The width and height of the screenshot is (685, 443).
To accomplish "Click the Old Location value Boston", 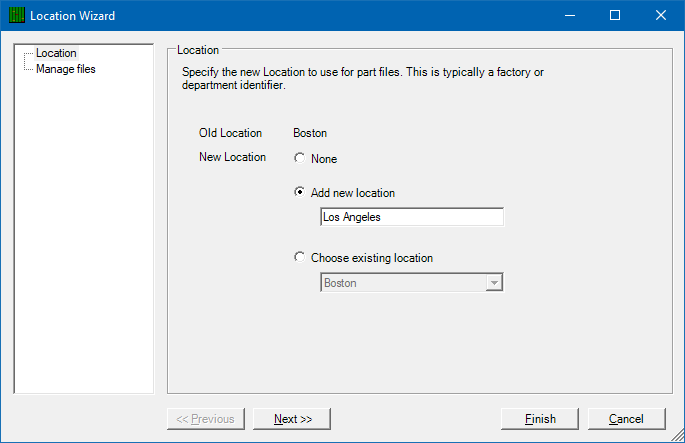I will (310, 133).
